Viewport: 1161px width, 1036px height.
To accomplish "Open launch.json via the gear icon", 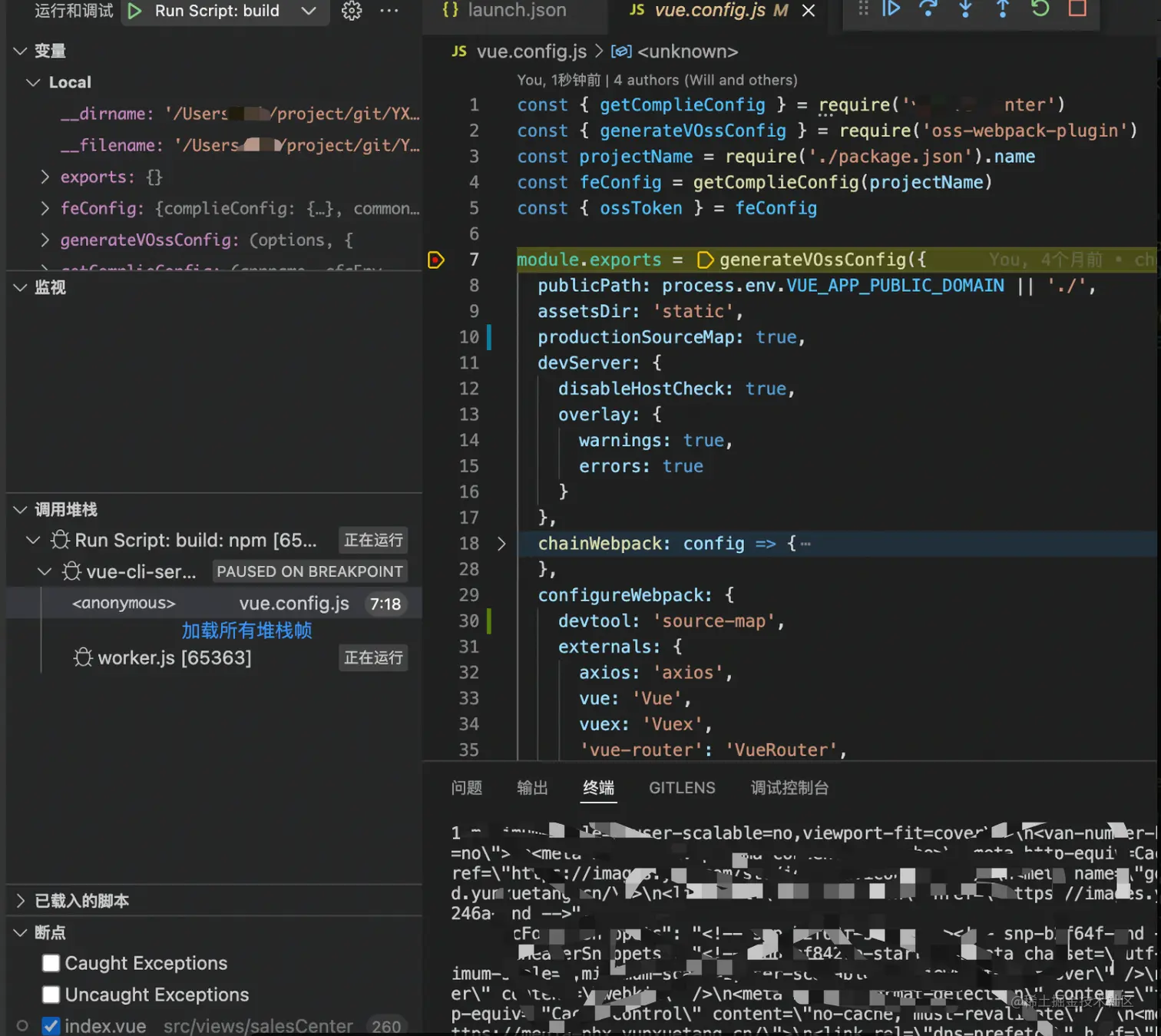I will point(352,11).
